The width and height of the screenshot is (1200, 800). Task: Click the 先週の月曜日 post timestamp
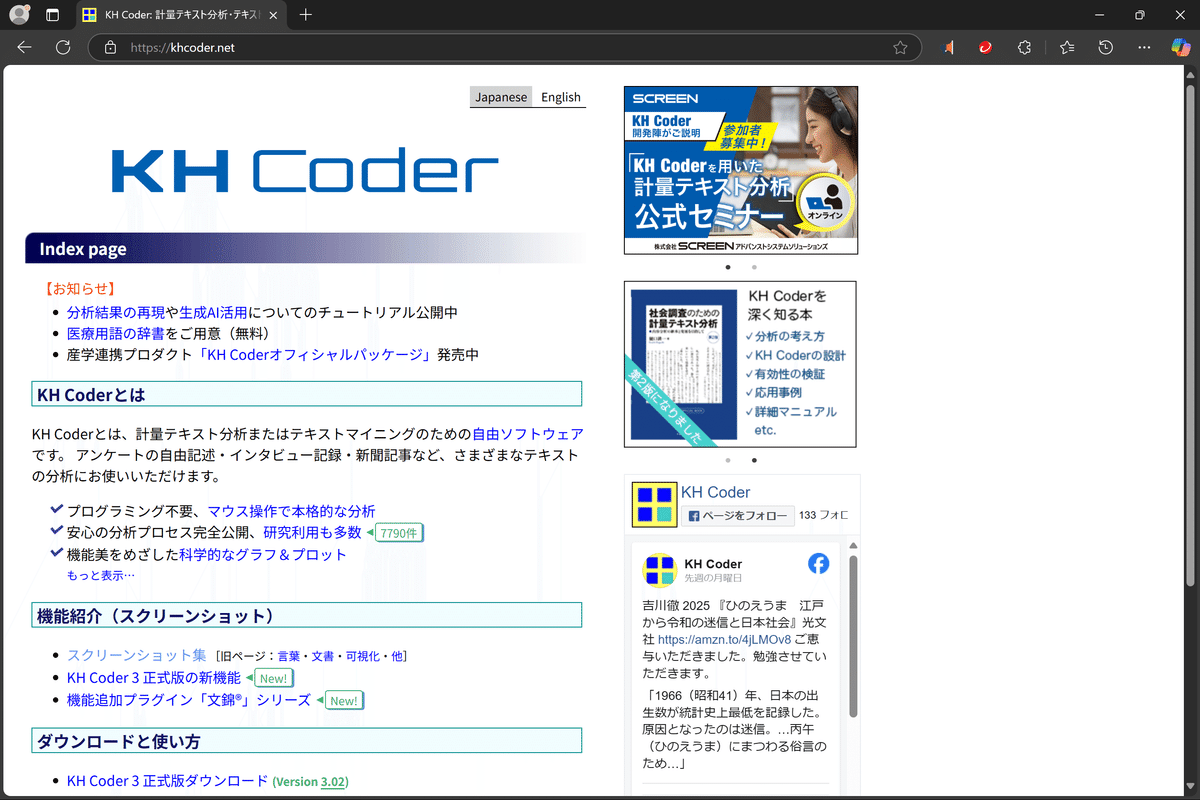pyautogui.click(x=713, y=578)
